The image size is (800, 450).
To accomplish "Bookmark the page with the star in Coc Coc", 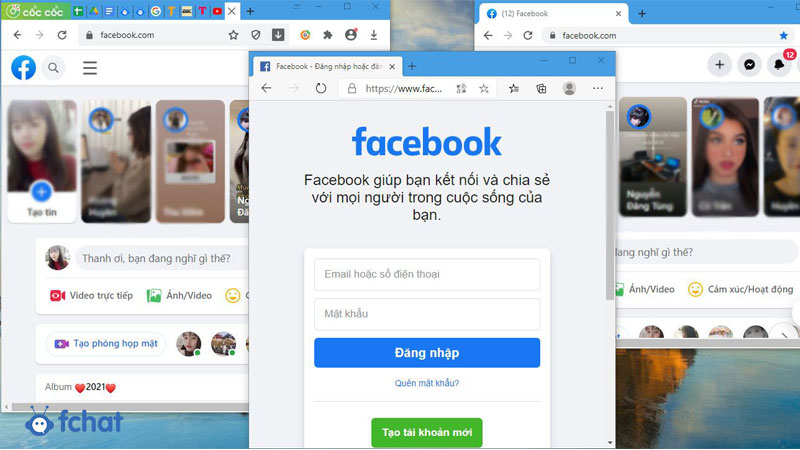I will 233,35.
